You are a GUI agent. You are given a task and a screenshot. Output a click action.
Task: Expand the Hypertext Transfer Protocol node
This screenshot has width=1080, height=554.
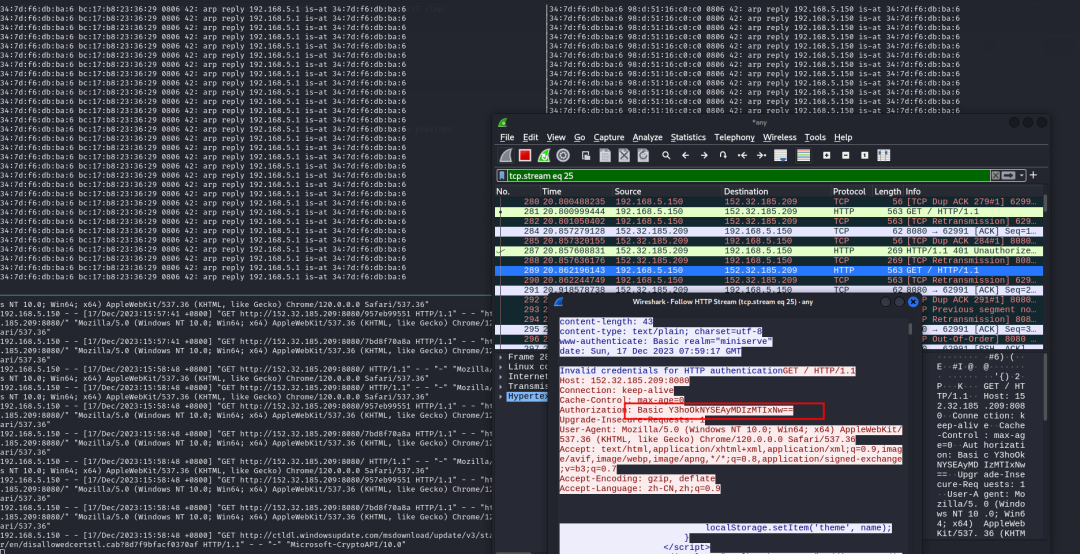501,397
